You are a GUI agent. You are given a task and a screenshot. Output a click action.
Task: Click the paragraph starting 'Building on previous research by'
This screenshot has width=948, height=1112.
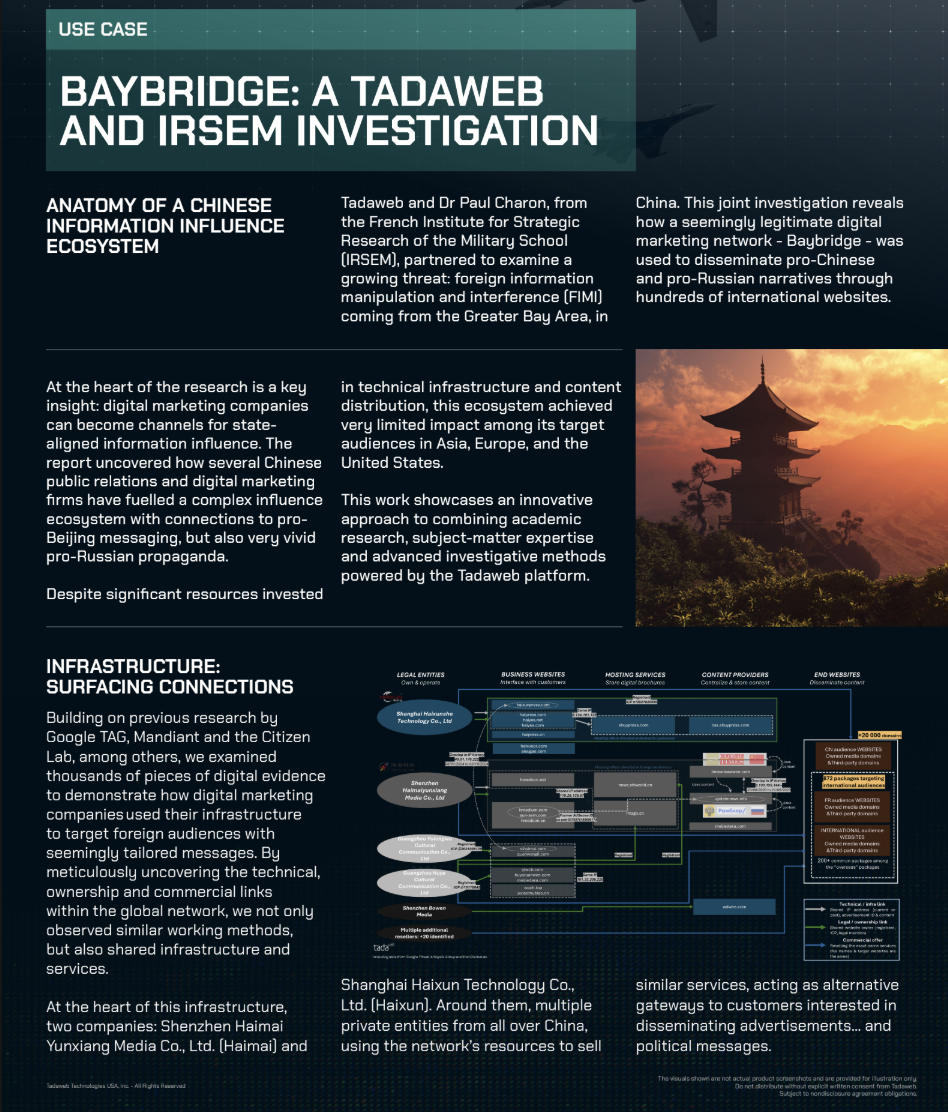point(186,843)
